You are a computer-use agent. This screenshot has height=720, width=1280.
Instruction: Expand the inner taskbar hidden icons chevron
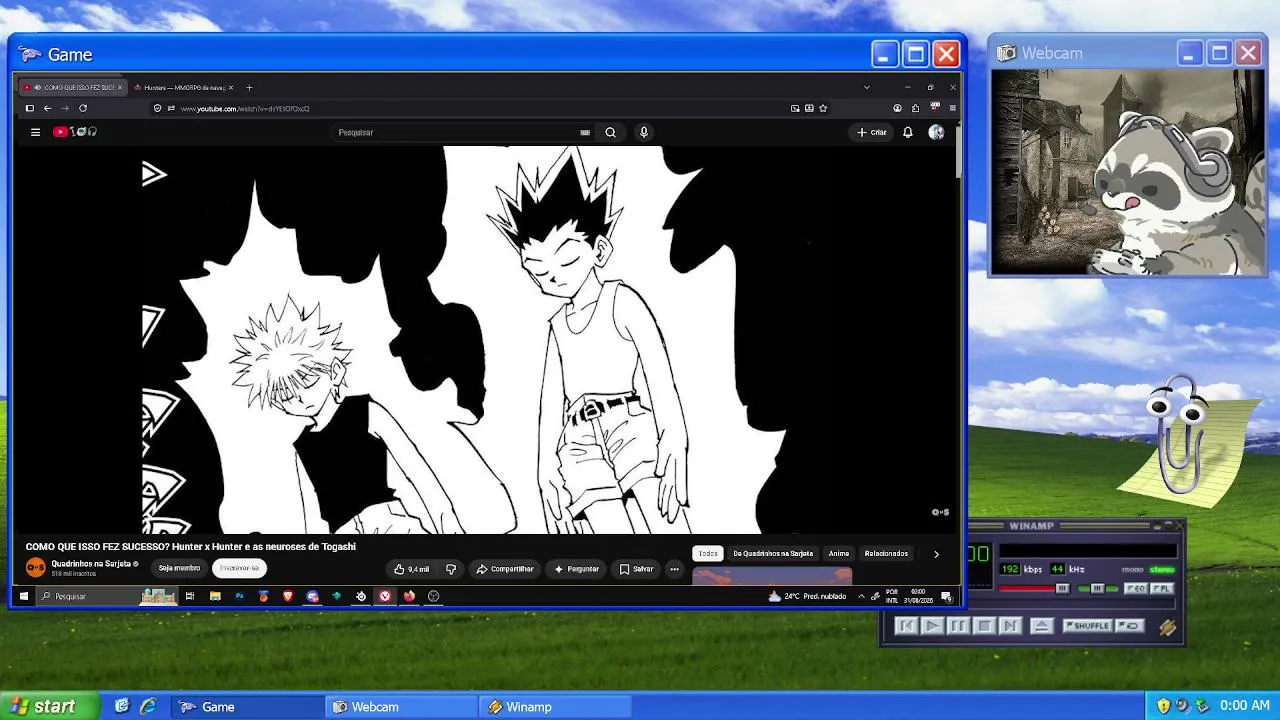(x=861, y=596)
